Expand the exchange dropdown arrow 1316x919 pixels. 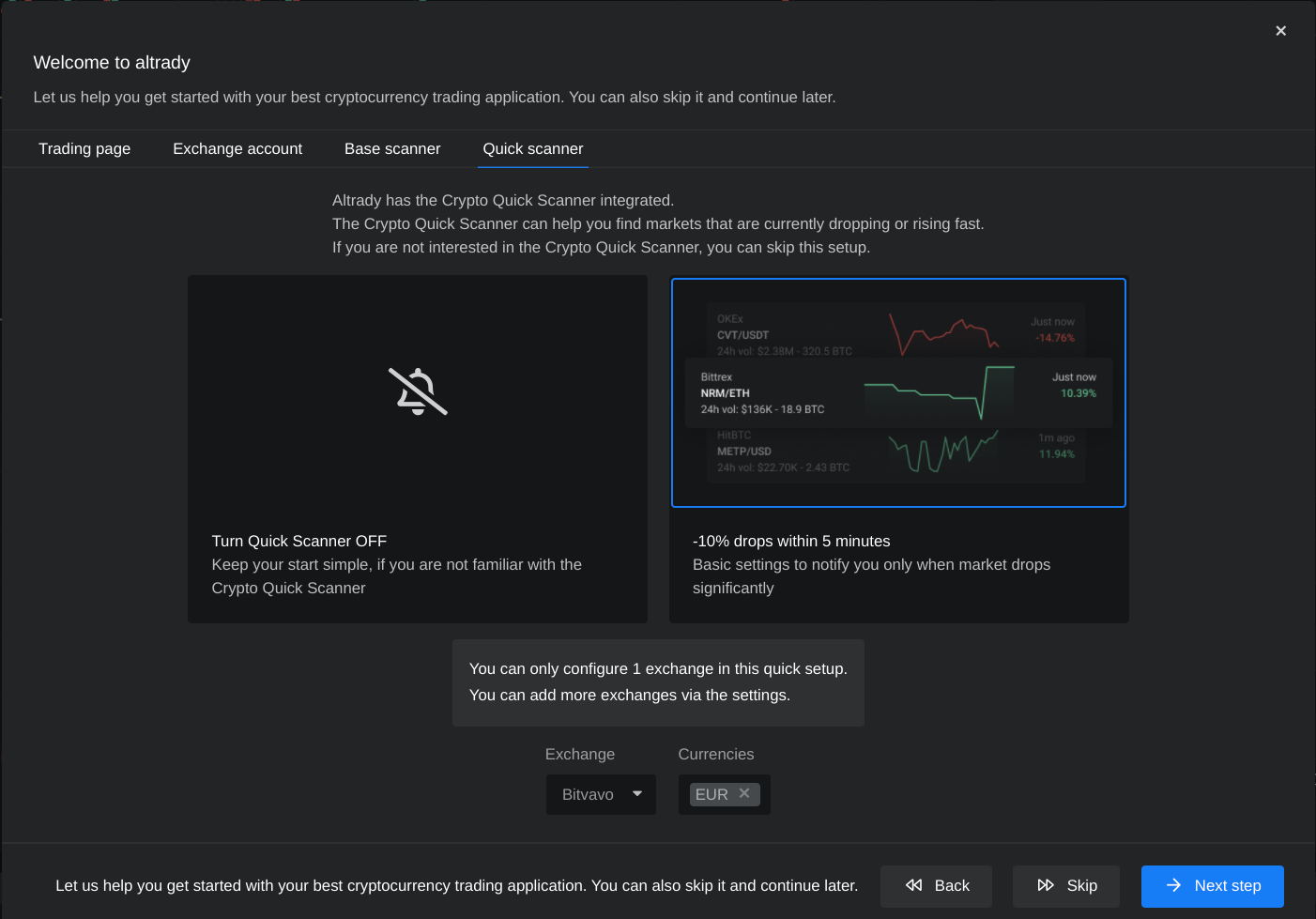(x=637, y=794)
